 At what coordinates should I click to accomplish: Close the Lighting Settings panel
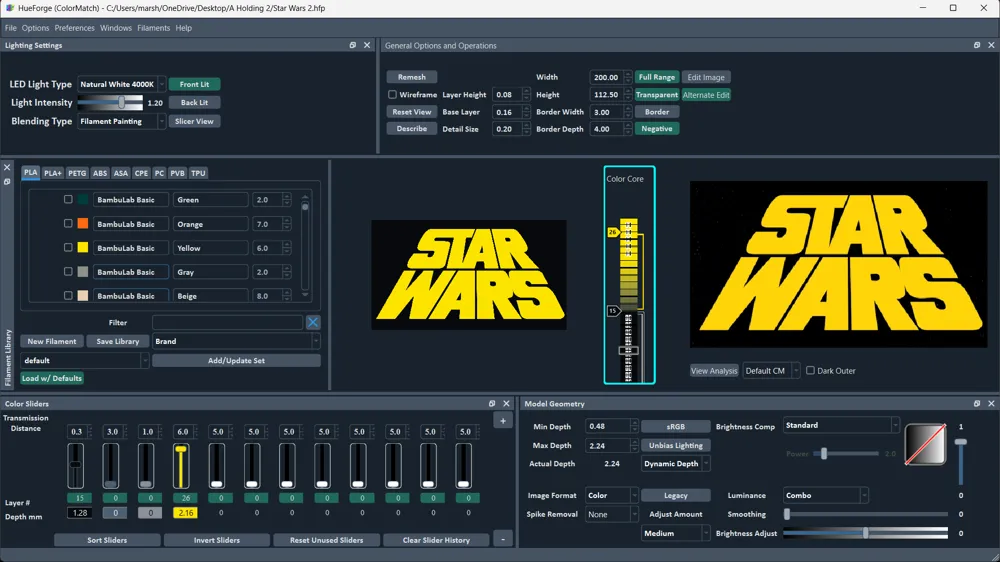tap(367, 45)
